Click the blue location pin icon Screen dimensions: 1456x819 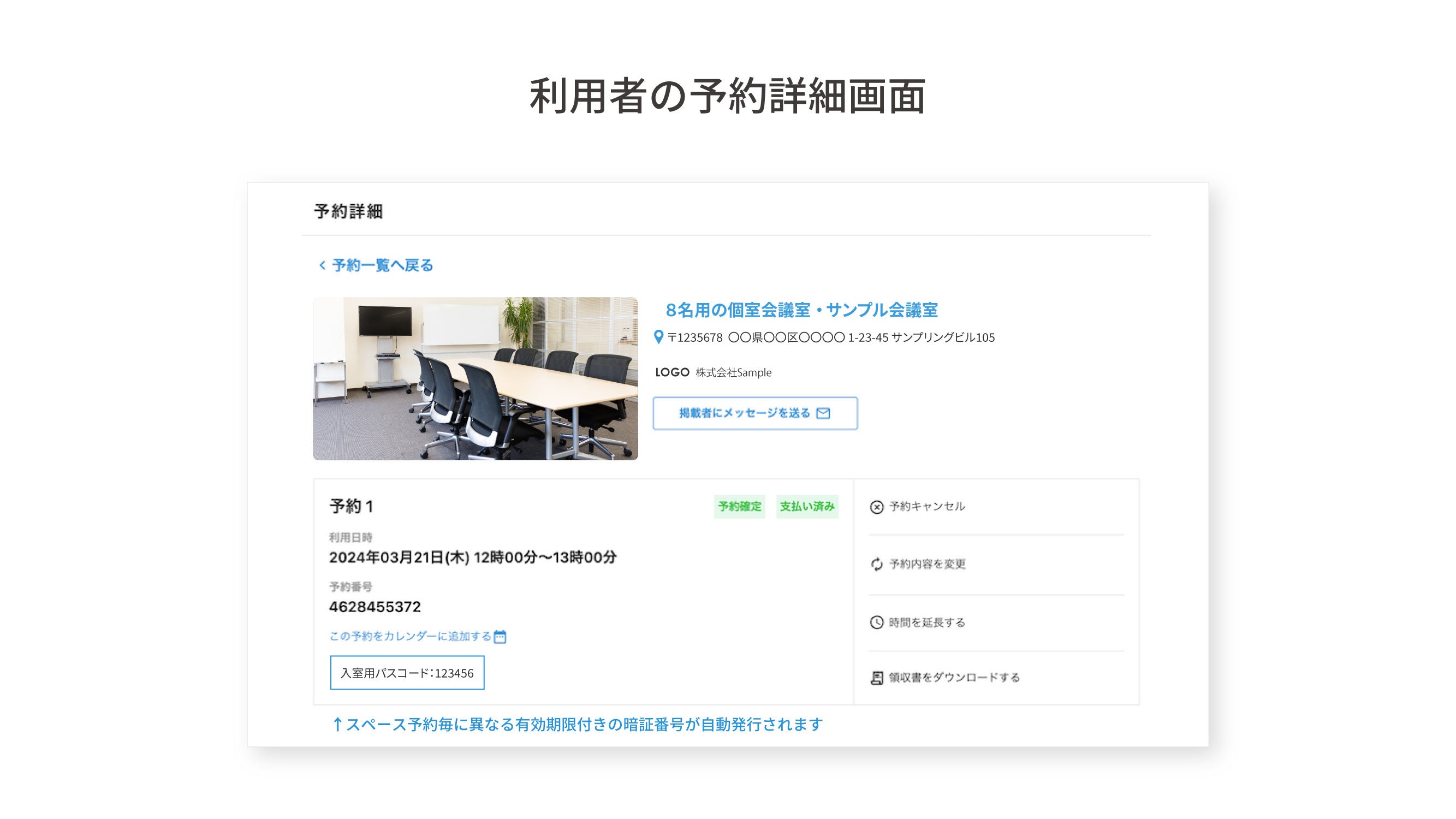[x=658, y=337]
